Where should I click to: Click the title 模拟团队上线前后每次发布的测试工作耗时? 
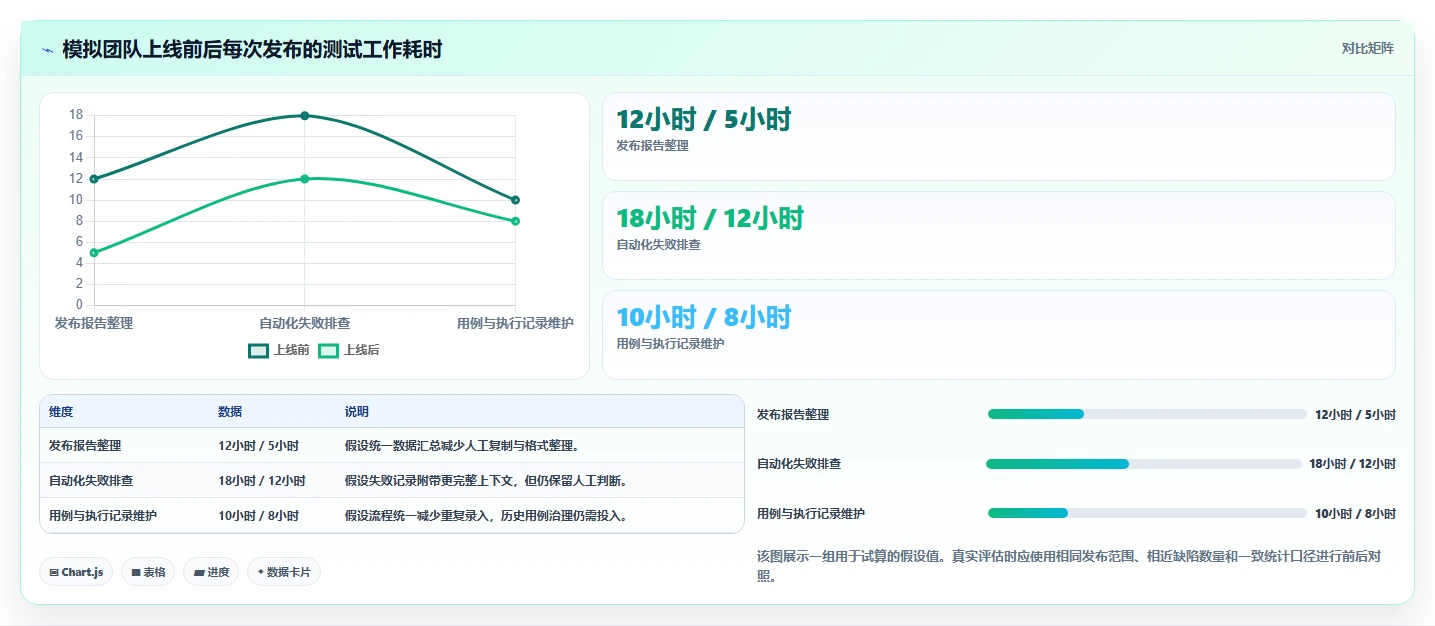click(252, 50)
